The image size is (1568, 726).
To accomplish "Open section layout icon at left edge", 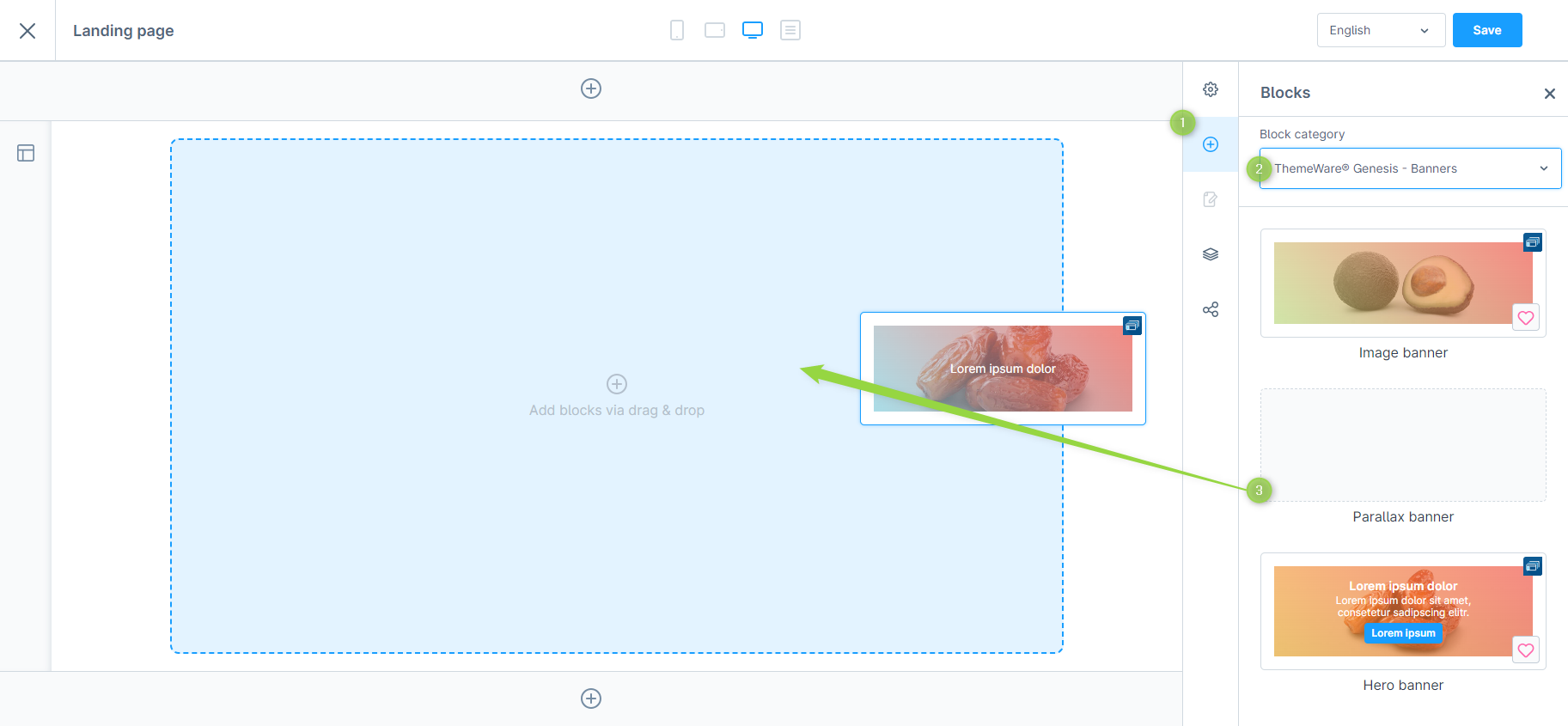I will tap(26, 153).
